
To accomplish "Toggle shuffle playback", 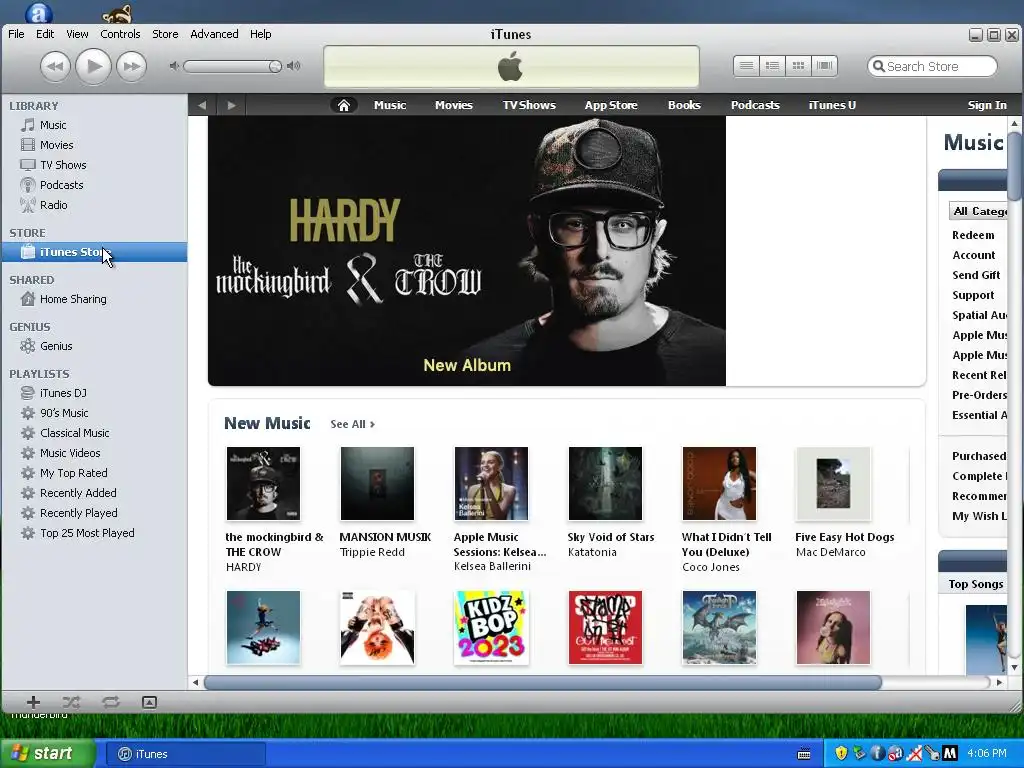I will (x=71, y=702).
